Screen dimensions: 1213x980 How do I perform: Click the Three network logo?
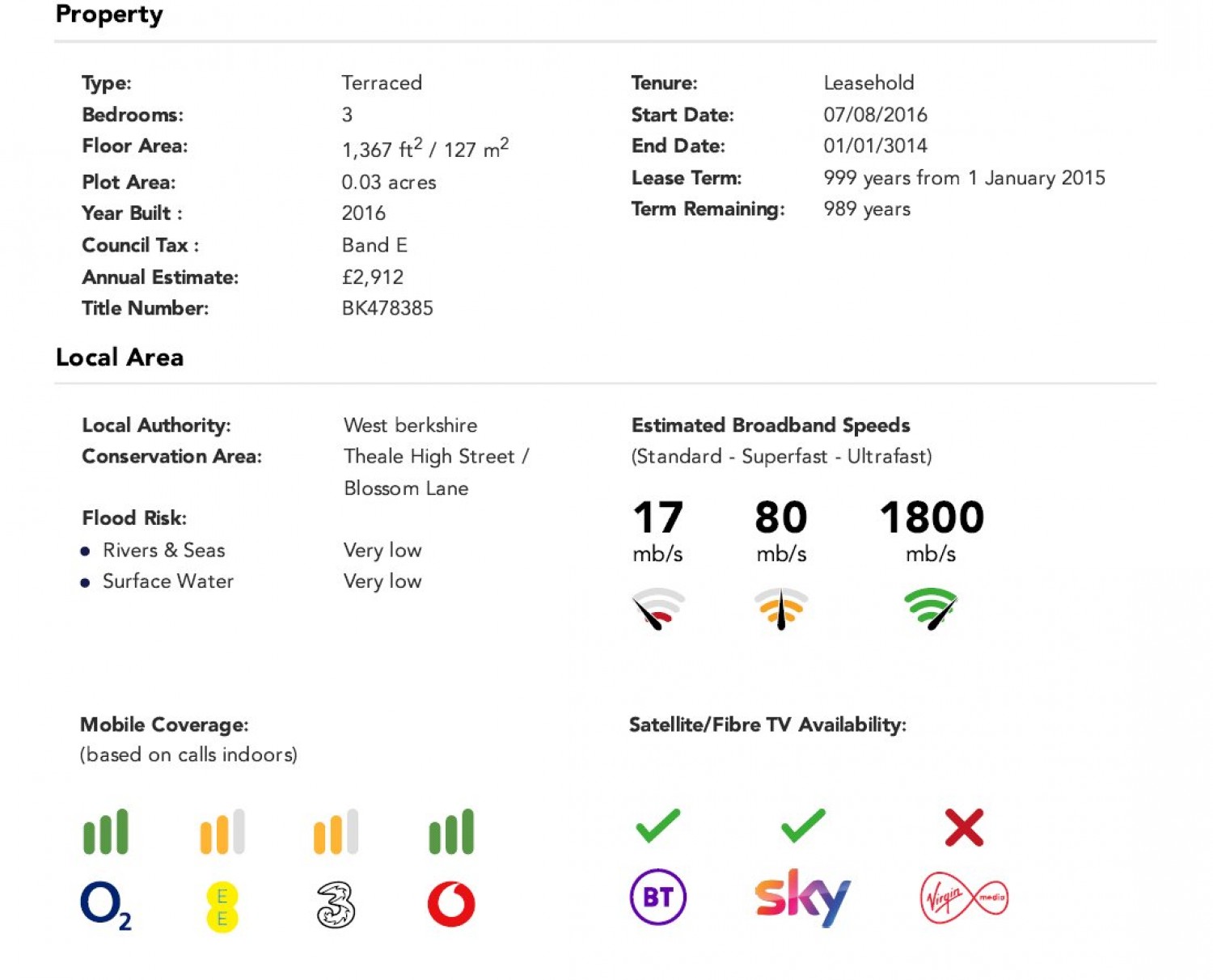point(336,905)
